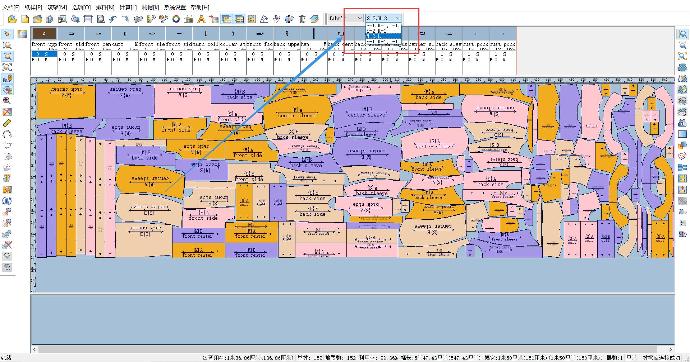This screenshot has height=362, width=690.
Task: Click the new blank document icon
Action: point(25,19)
